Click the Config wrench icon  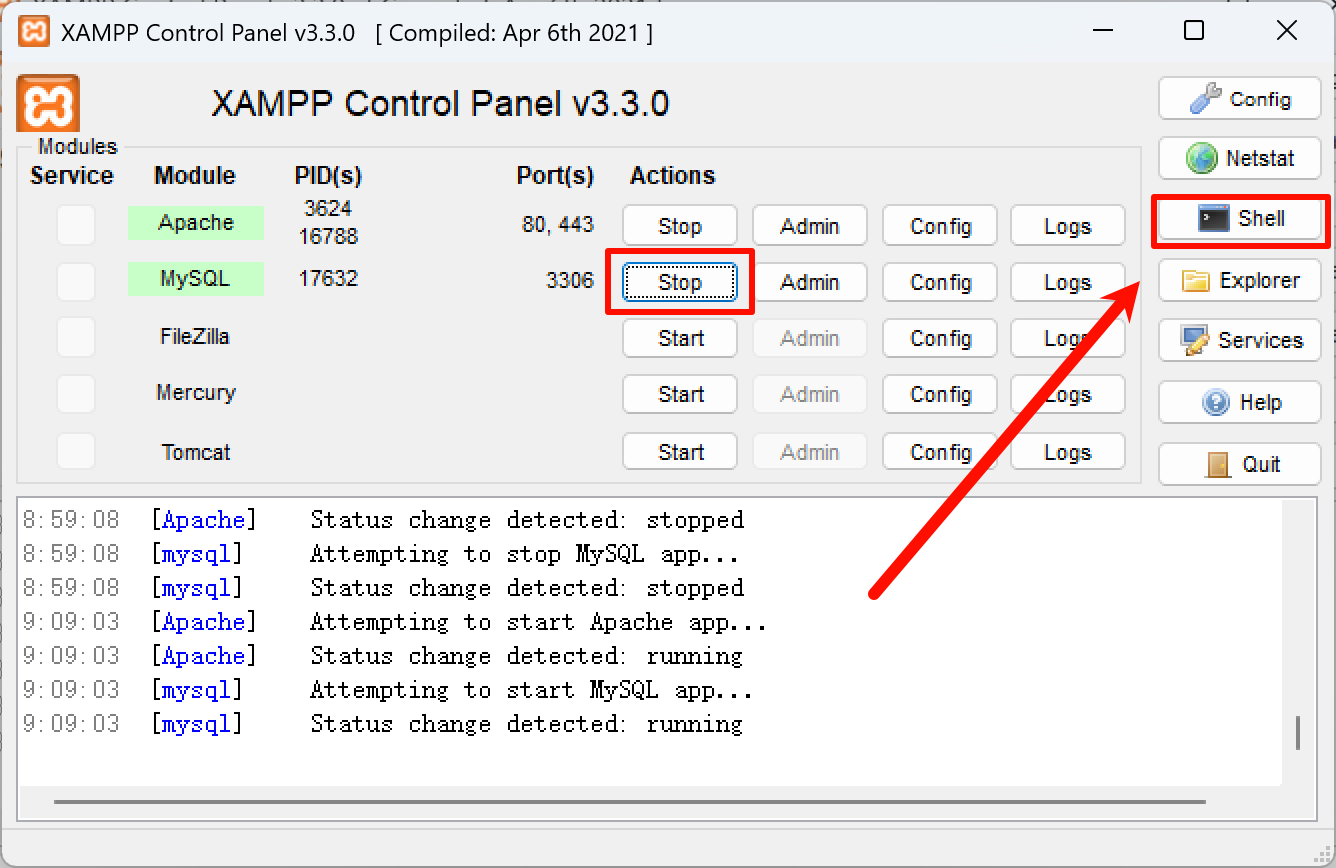coord(1240,98)
